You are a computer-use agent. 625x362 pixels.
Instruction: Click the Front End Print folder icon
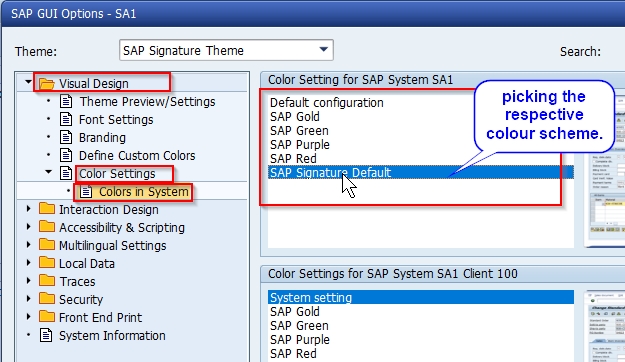47,317
